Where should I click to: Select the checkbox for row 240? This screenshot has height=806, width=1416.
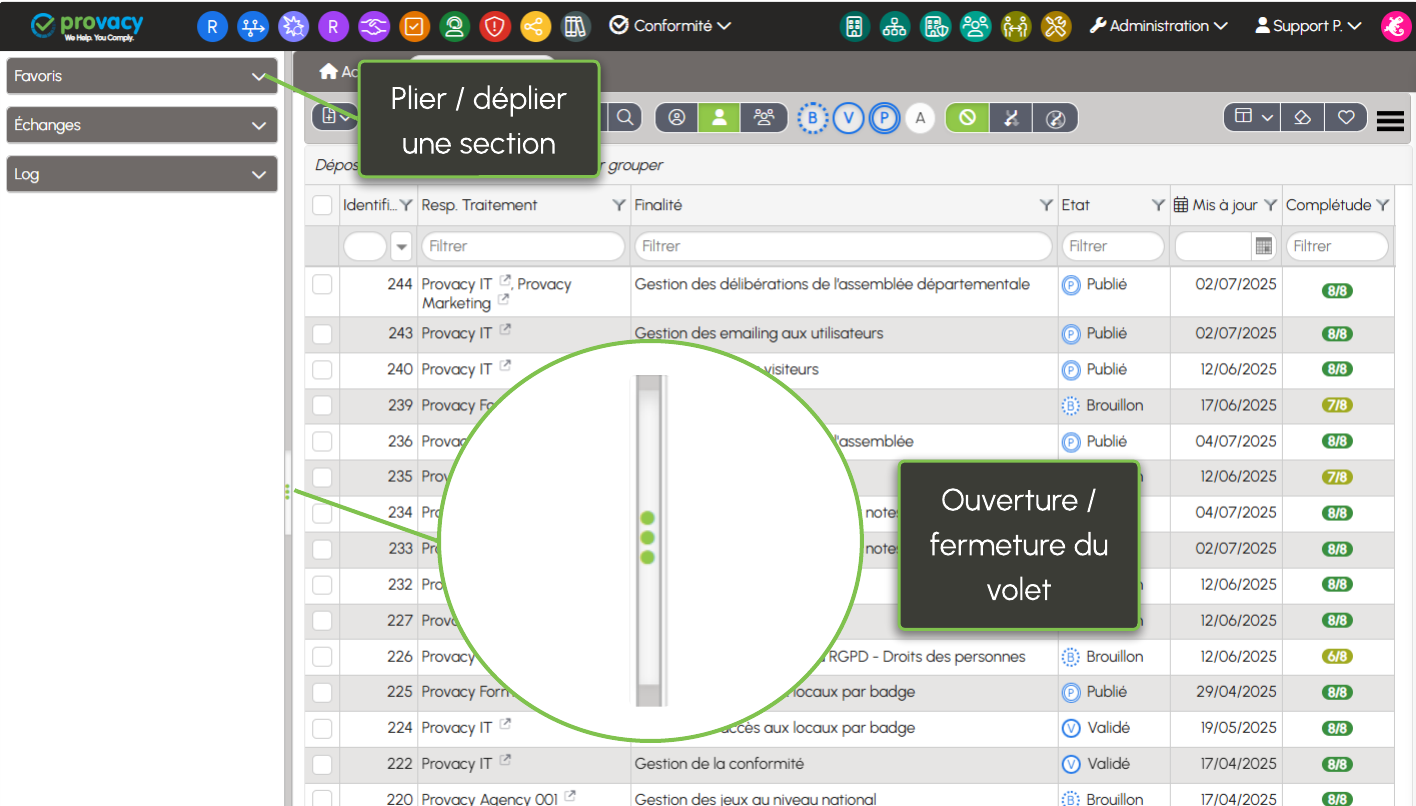pos(322,370)
